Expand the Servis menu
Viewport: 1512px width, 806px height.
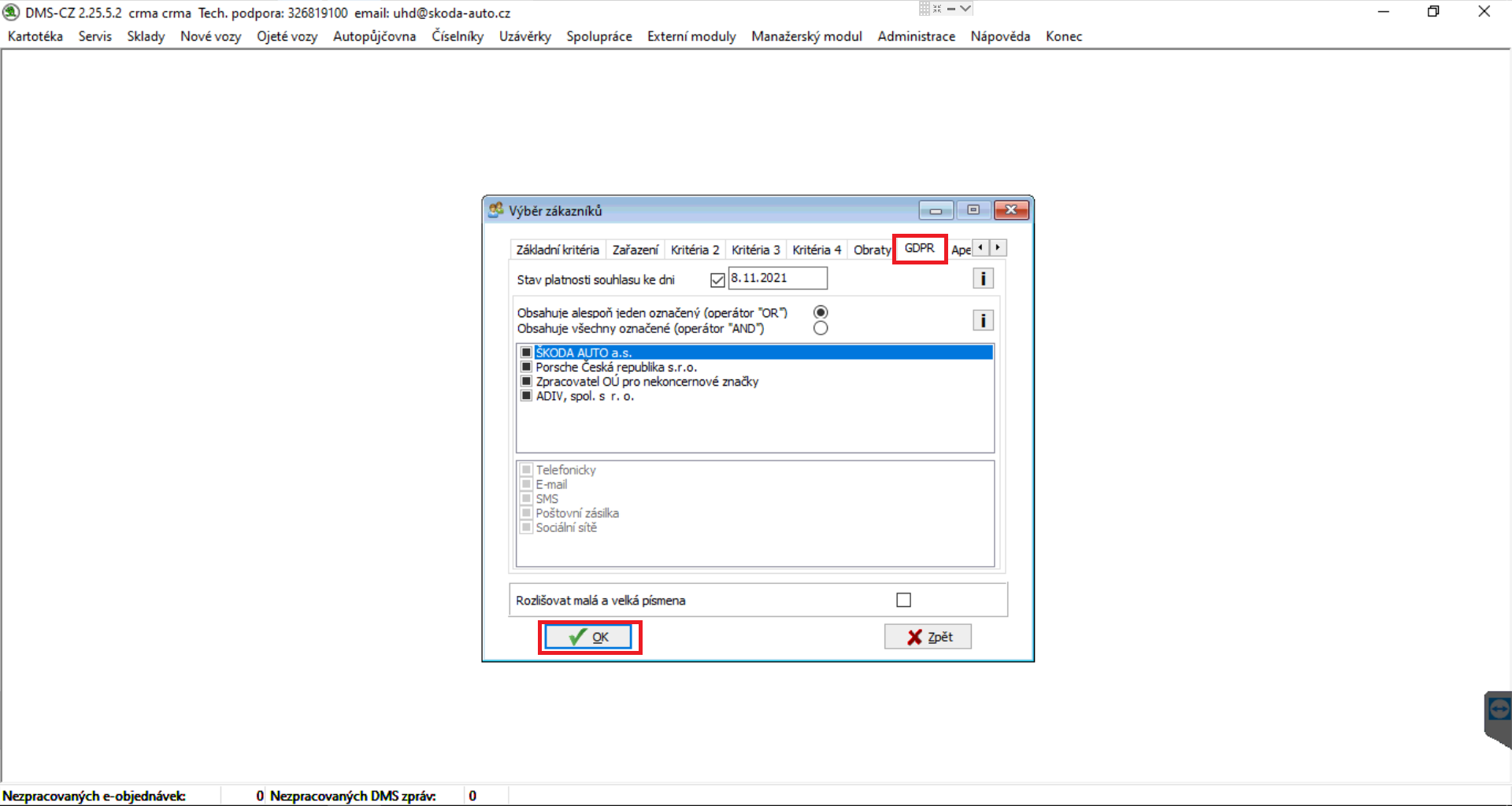point(94,36)
